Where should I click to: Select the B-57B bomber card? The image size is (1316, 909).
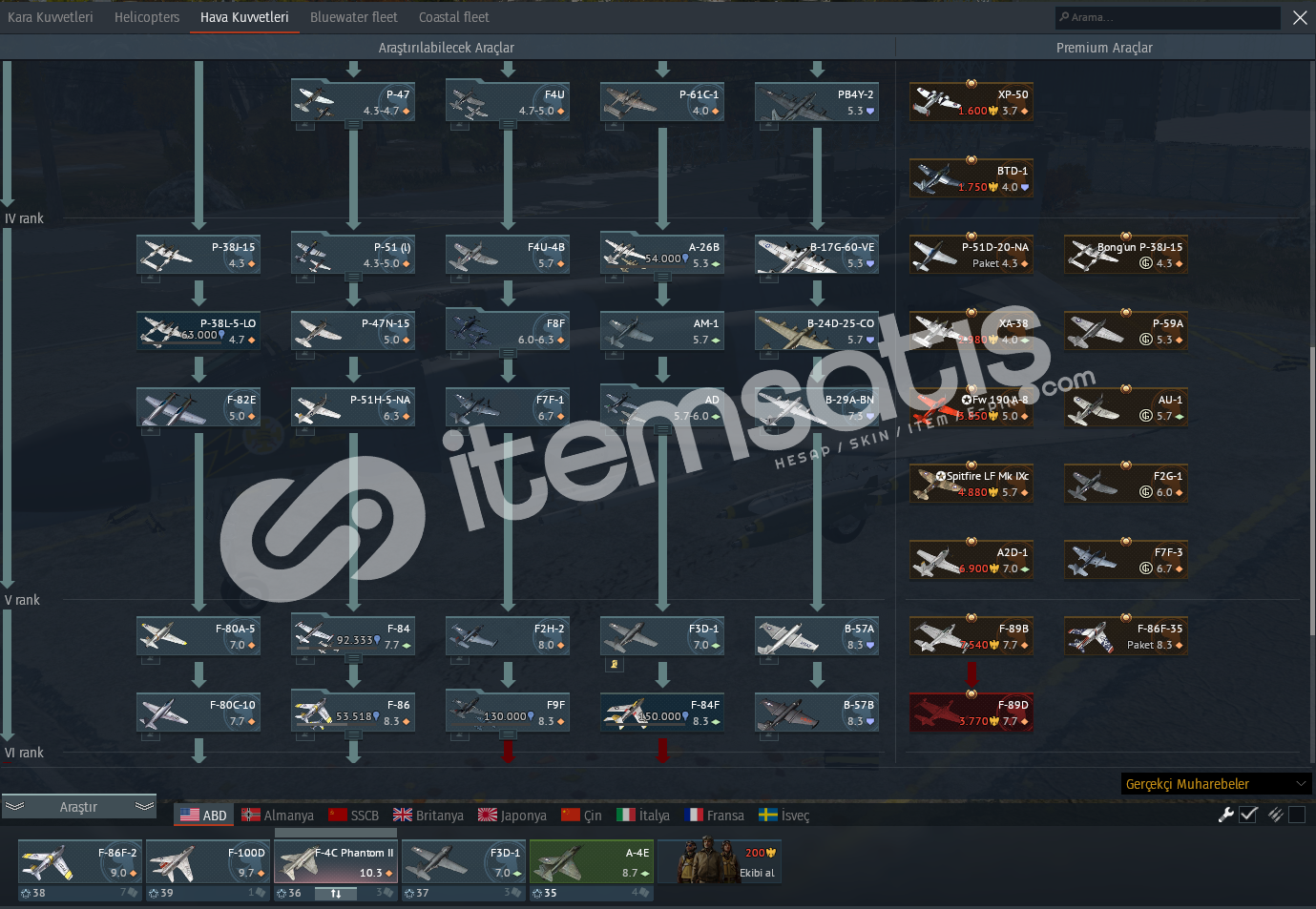(x=817, y=713)
